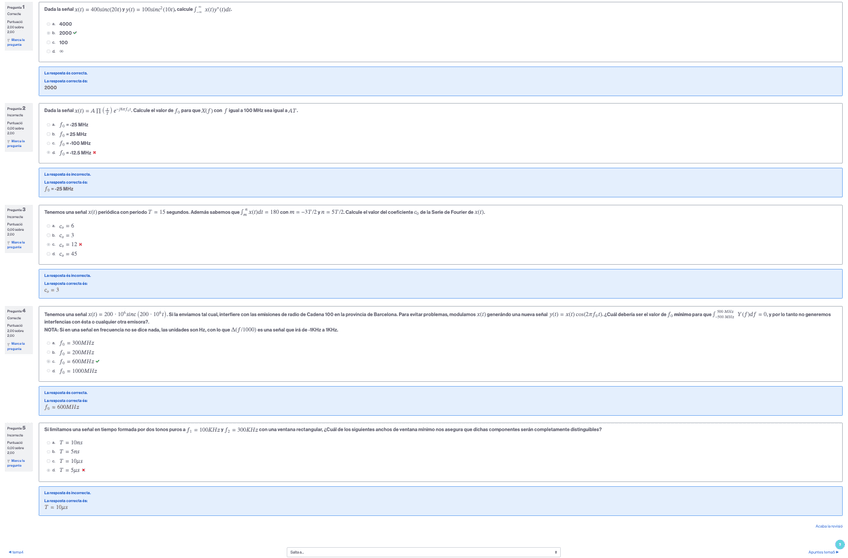Click the round teal help button

pyautogui.click(x=840, y=544)
